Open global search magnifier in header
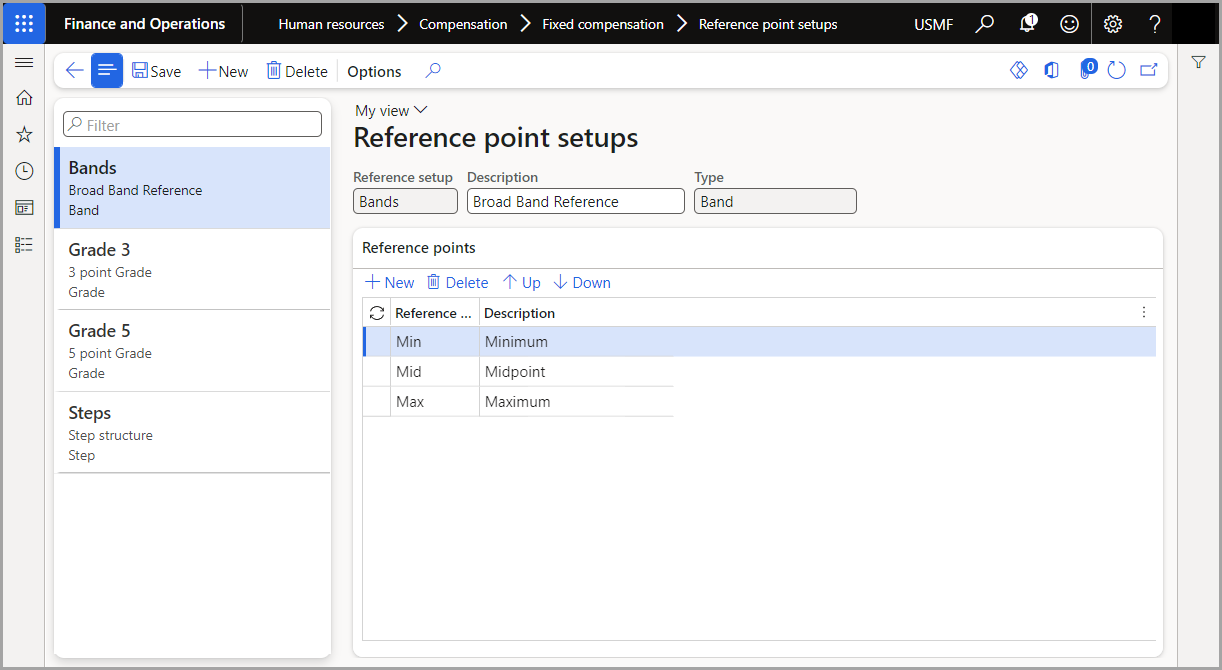Screen dimensions: 1222x670 [x=985, y=24]
